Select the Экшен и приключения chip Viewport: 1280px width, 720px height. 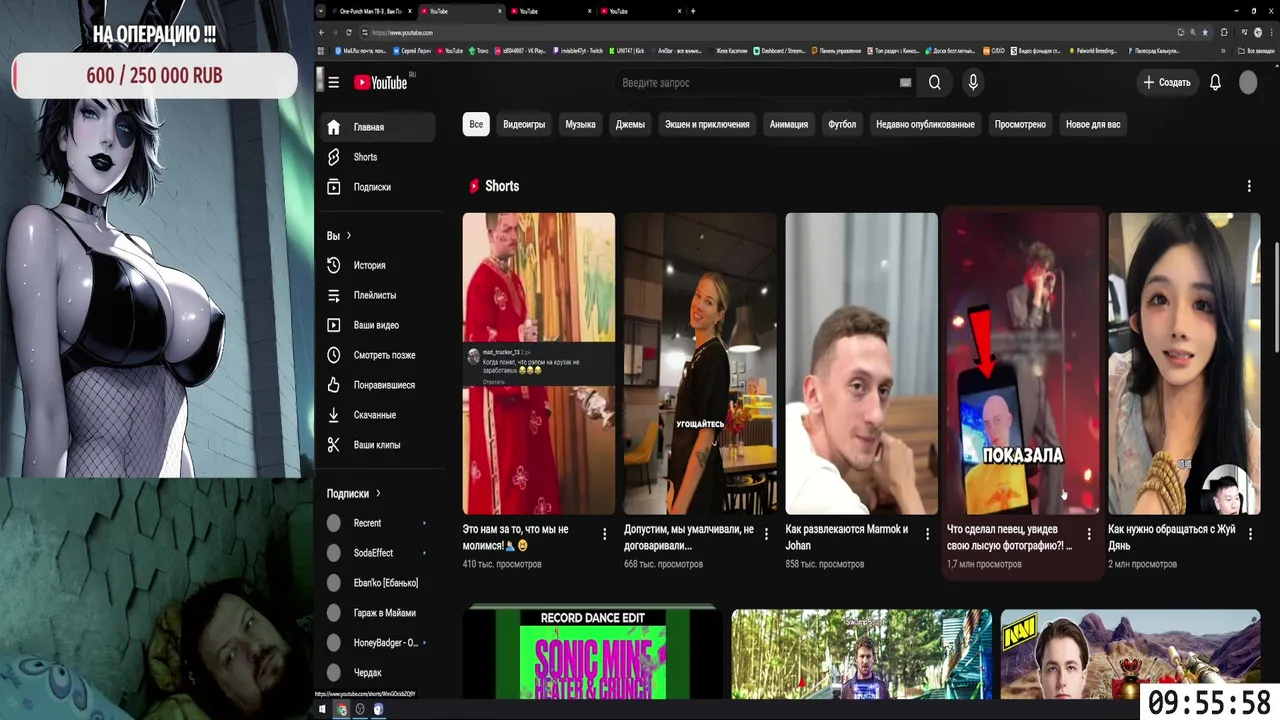click(707, 124)
